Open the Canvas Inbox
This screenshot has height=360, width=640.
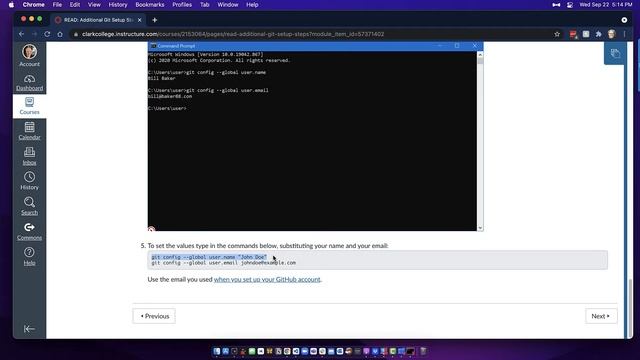29,156
